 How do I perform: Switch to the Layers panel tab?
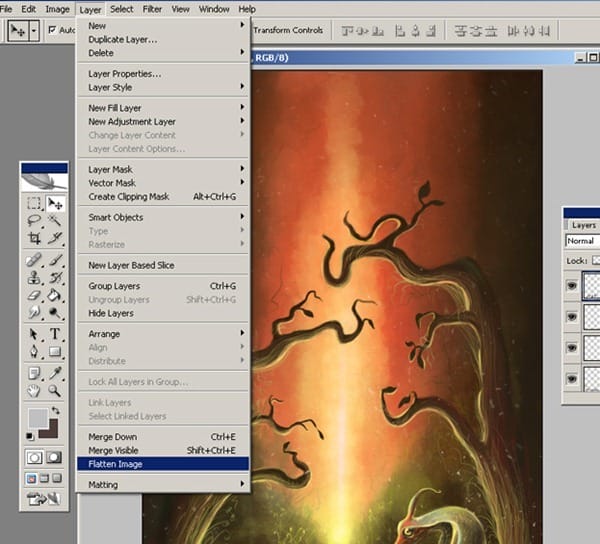click(583, 226)
